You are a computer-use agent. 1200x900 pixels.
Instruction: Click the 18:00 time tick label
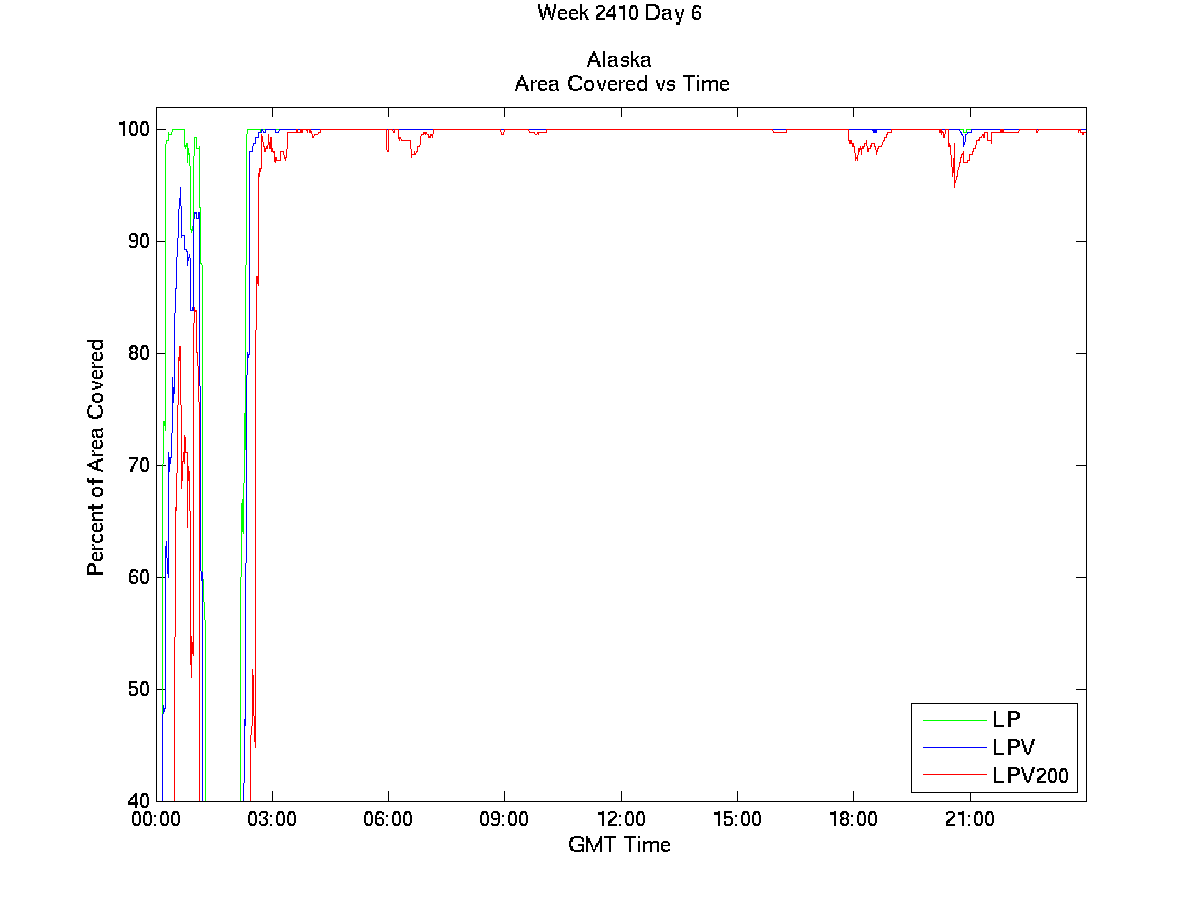[853, 819]
